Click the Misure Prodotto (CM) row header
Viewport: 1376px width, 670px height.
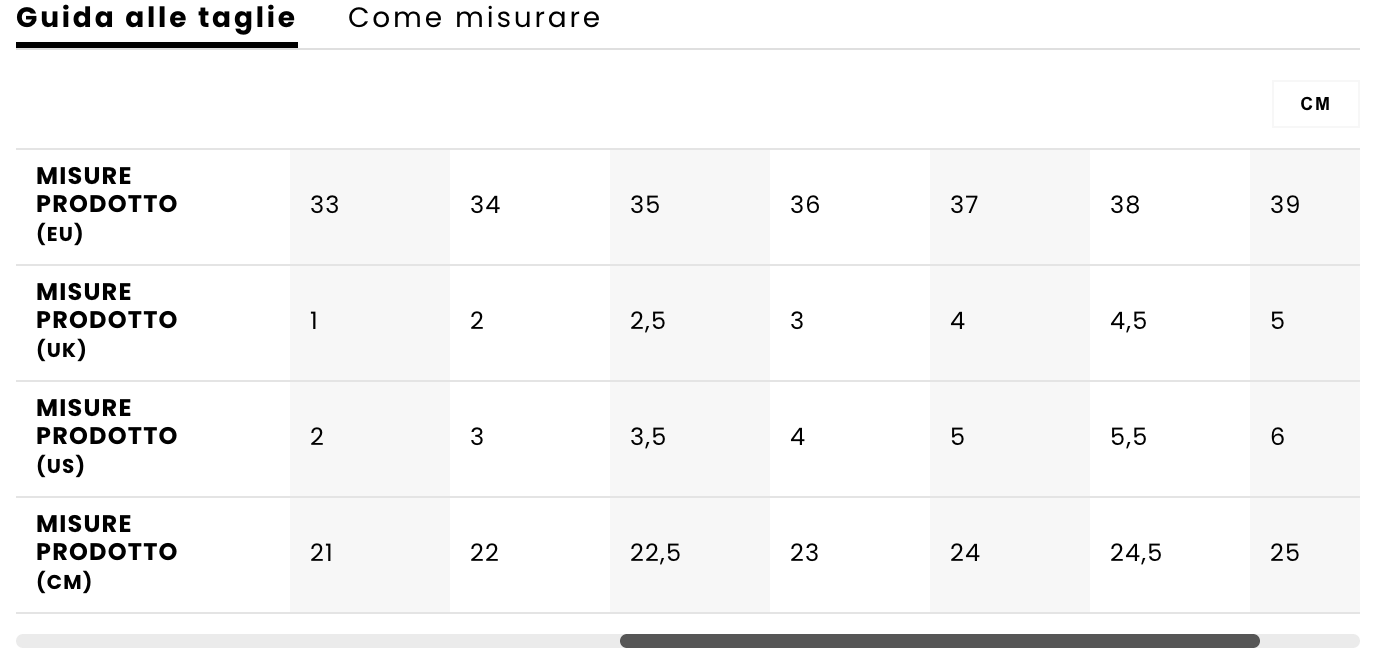pos(107,553)
